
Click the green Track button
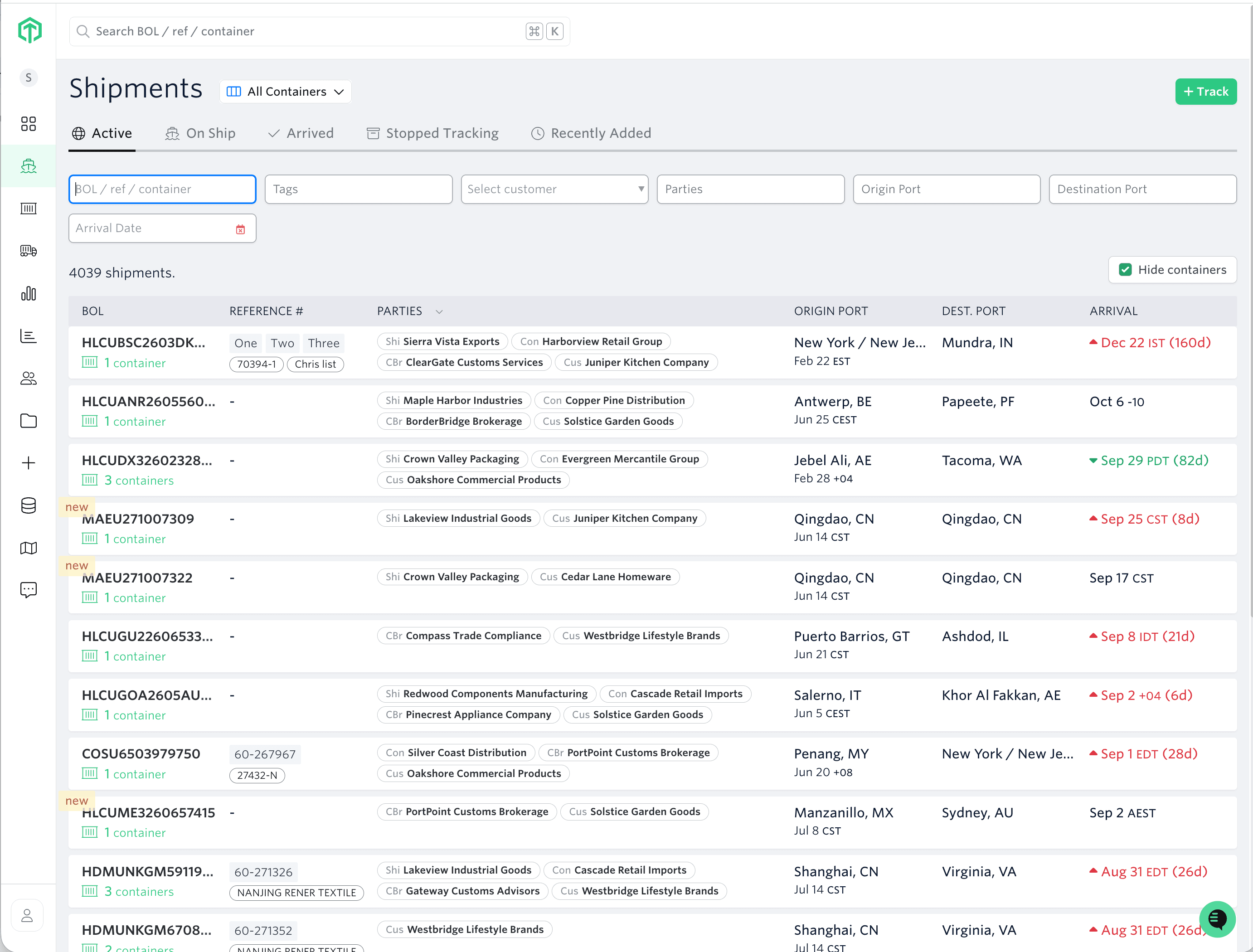[x=1205, y=92]
